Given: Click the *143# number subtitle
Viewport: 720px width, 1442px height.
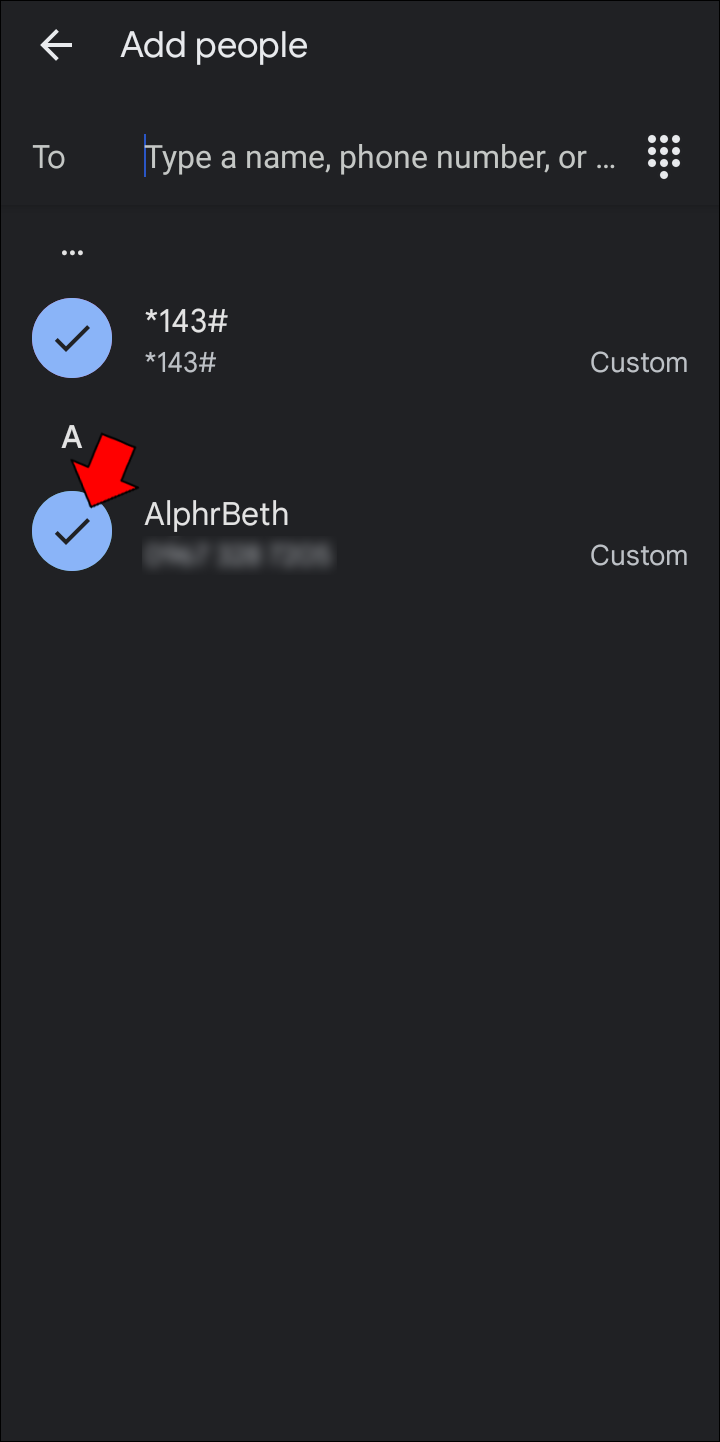Looking at the screenshot, I should [181, 362].
